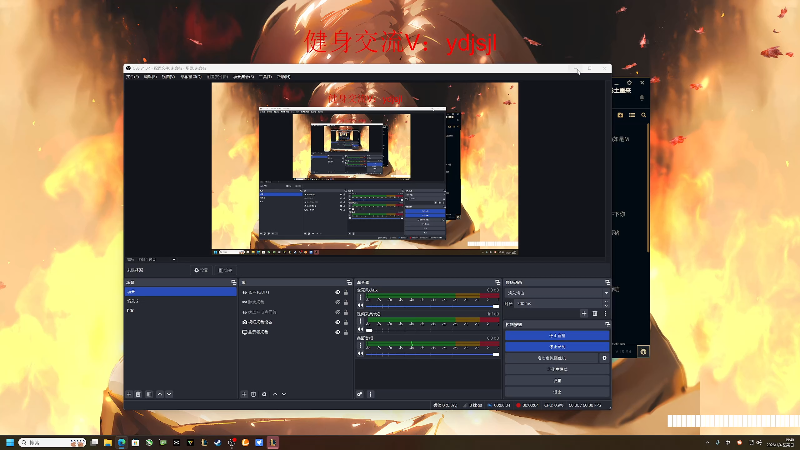Pop out the Controls dock icon
The image size is (800, 450).
[x=607, y=324]
